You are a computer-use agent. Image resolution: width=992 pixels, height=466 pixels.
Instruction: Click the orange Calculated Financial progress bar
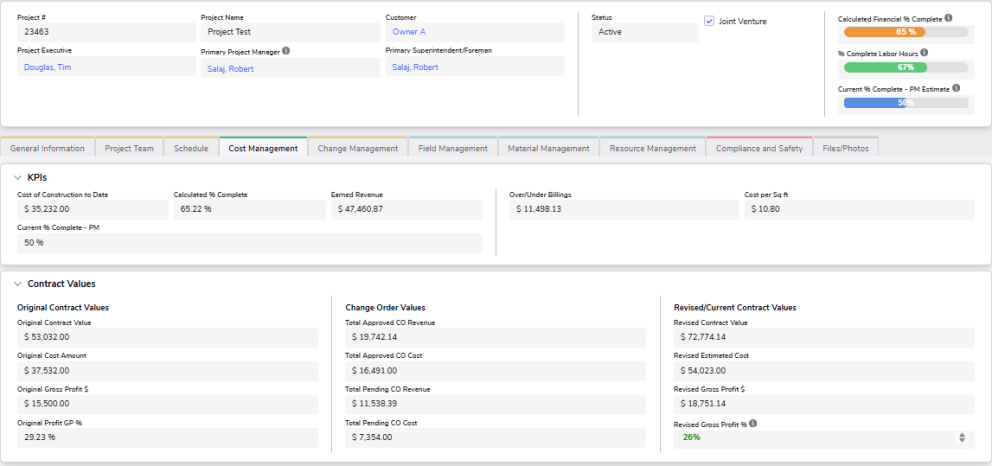coord(905,32)
